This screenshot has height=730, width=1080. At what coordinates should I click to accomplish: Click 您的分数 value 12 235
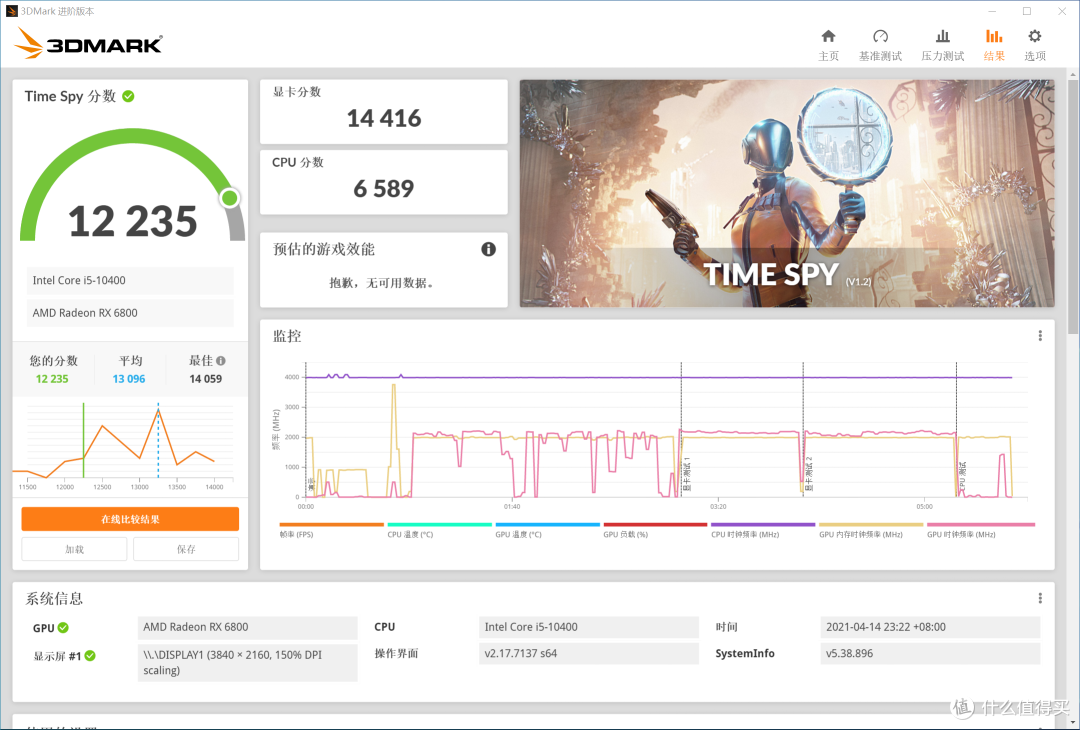tap(52, 379)
